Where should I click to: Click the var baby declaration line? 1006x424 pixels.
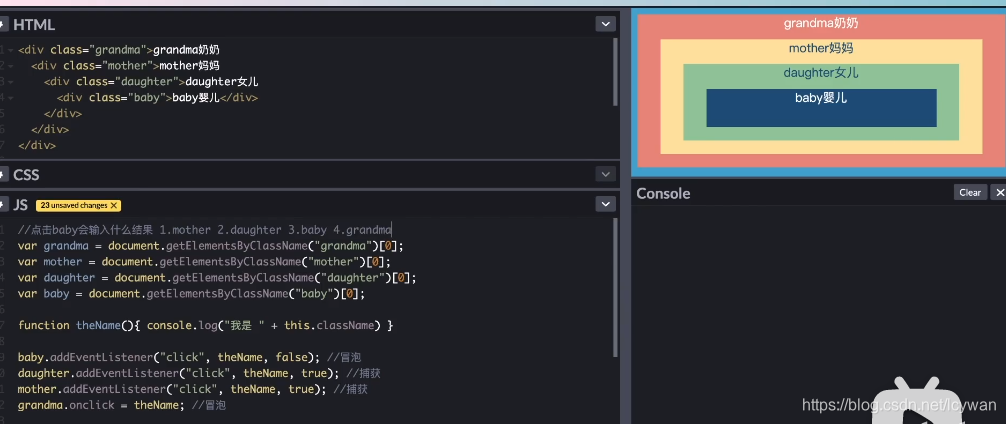click(x=191, y=294)
